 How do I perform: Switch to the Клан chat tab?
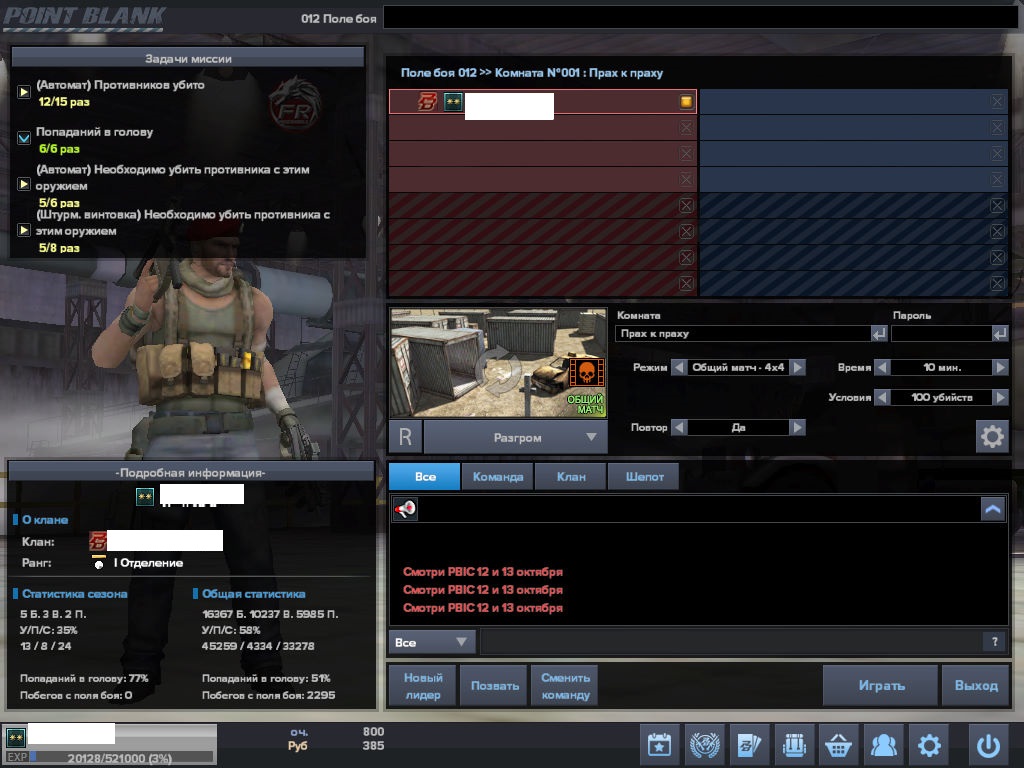coord(571,476)
